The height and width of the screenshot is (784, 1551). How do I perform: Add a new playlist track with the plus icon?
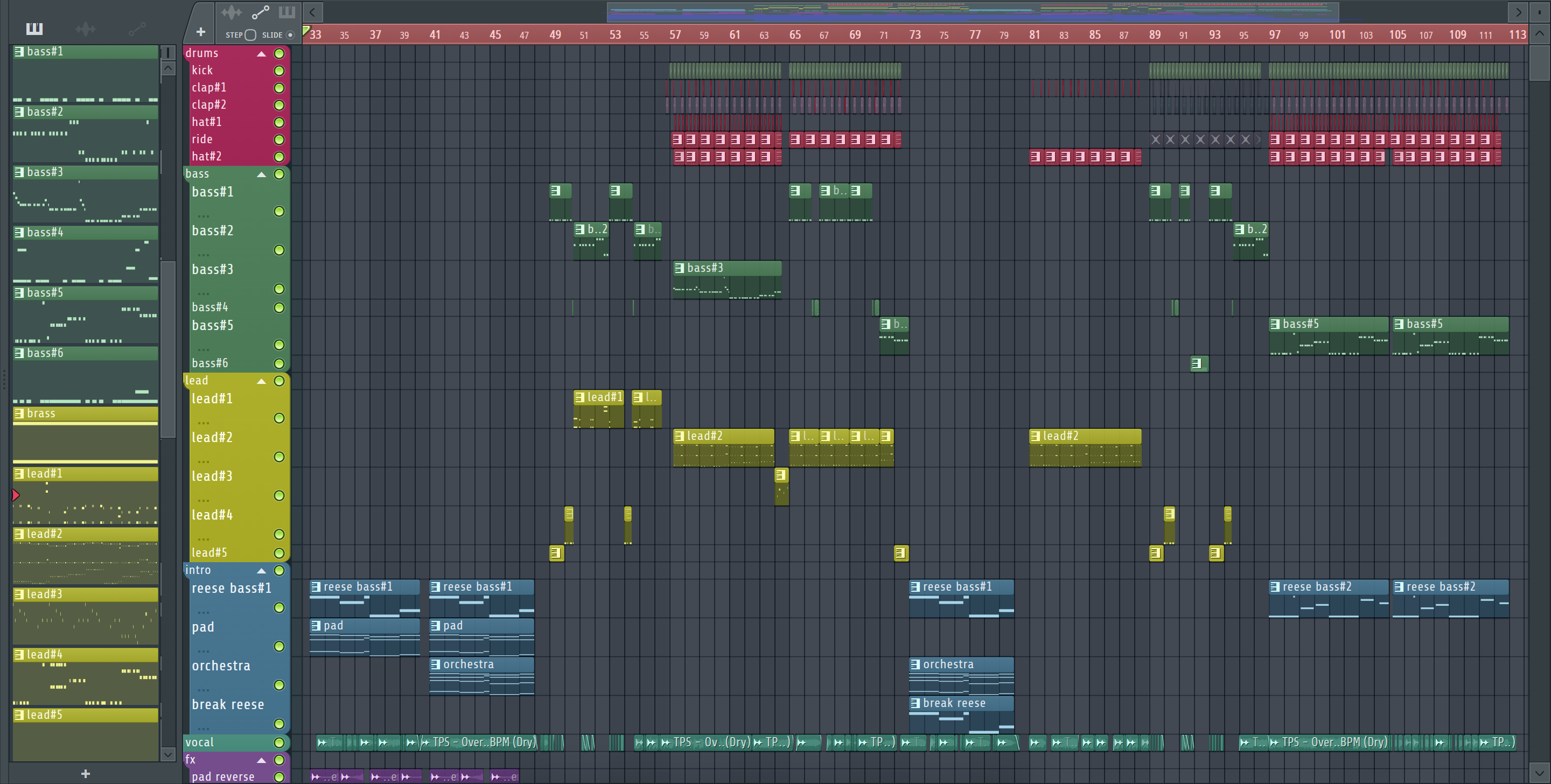[200, 32]
